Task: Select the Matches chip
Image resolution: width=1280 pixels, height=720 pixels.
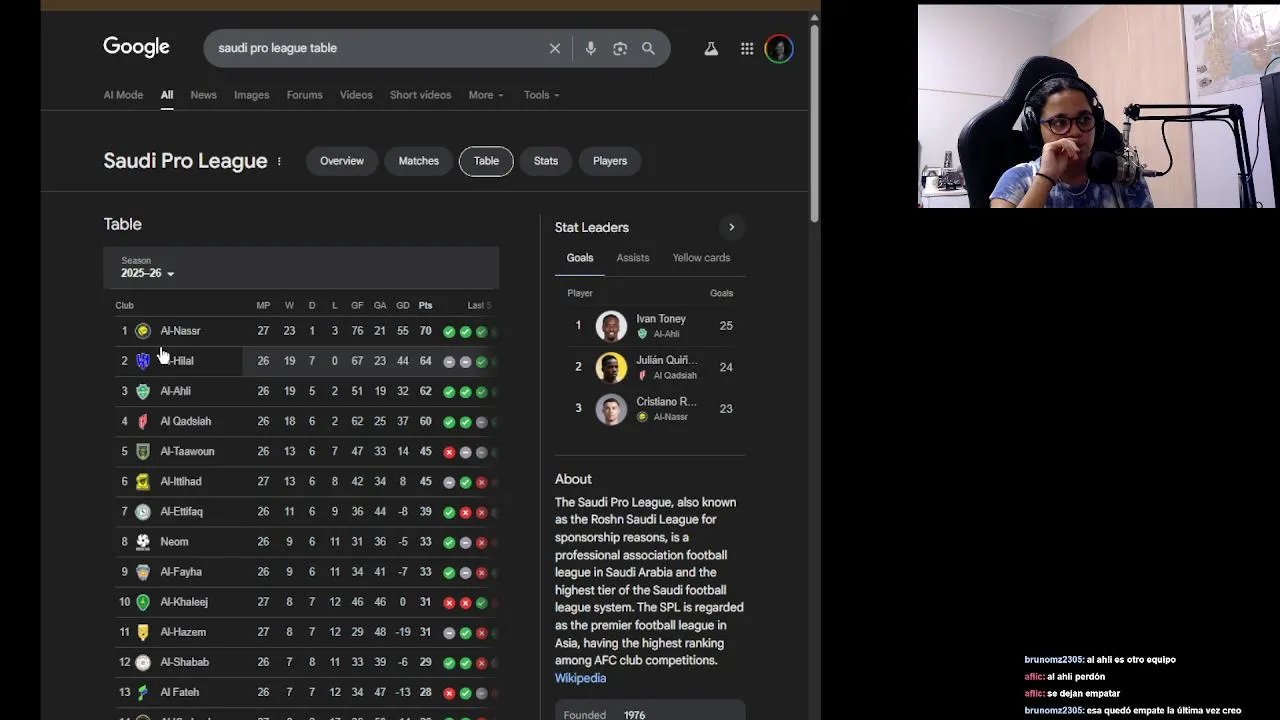Action: (418, 161)
